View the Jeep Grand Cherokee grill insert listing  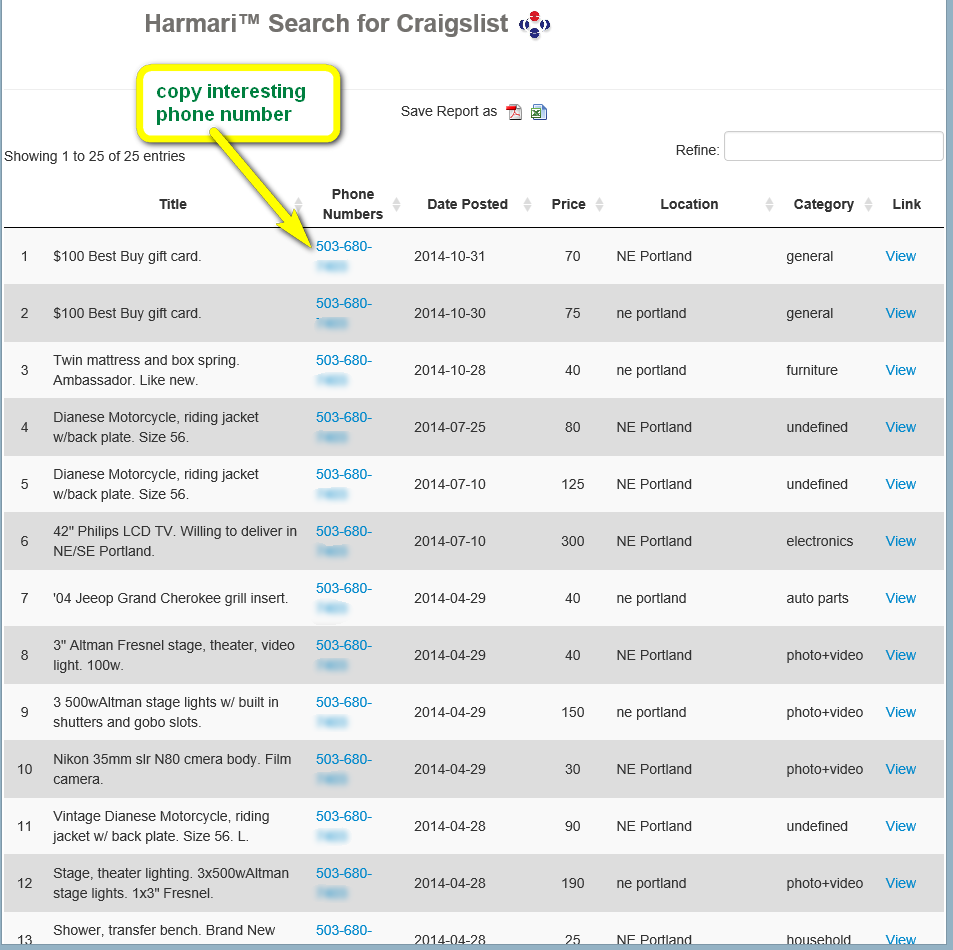[x=900, y=598]
